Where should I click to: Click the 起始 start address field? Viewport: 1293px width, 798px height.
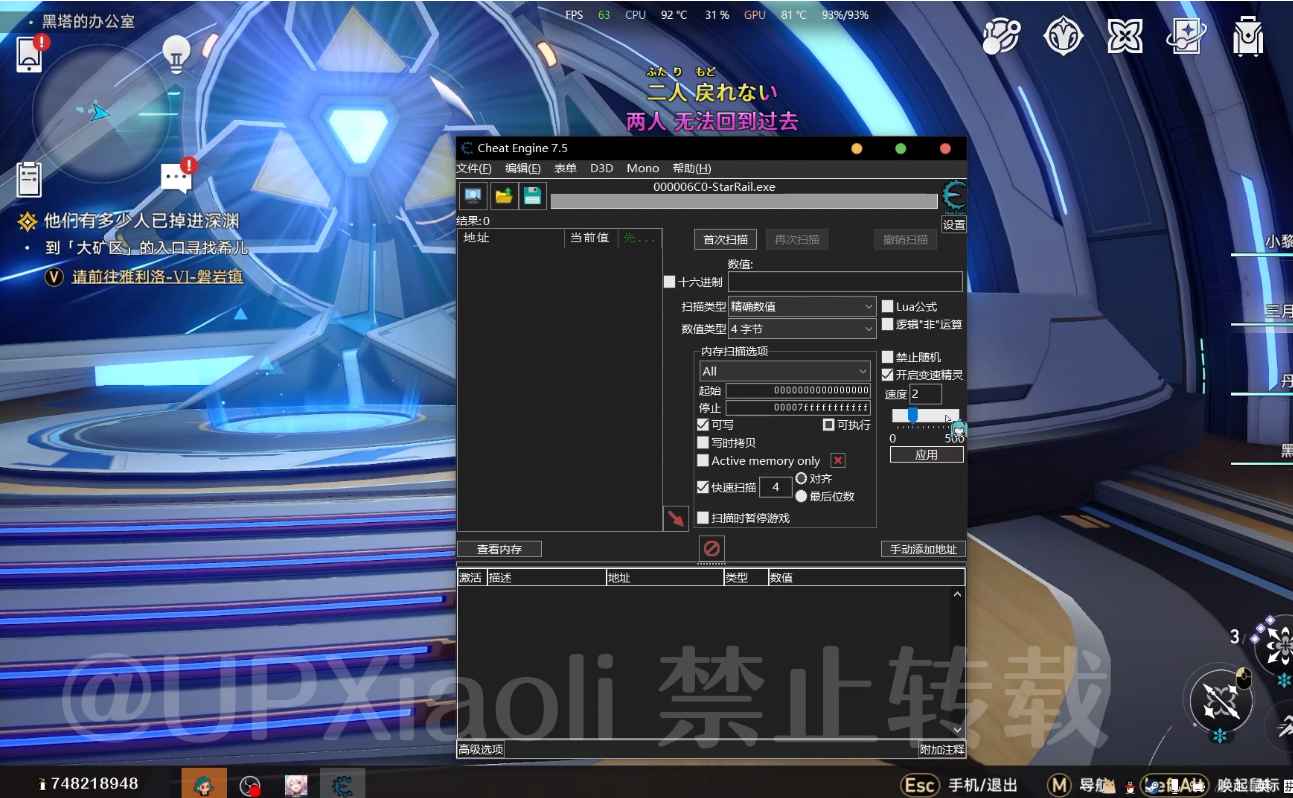(798, 391)
